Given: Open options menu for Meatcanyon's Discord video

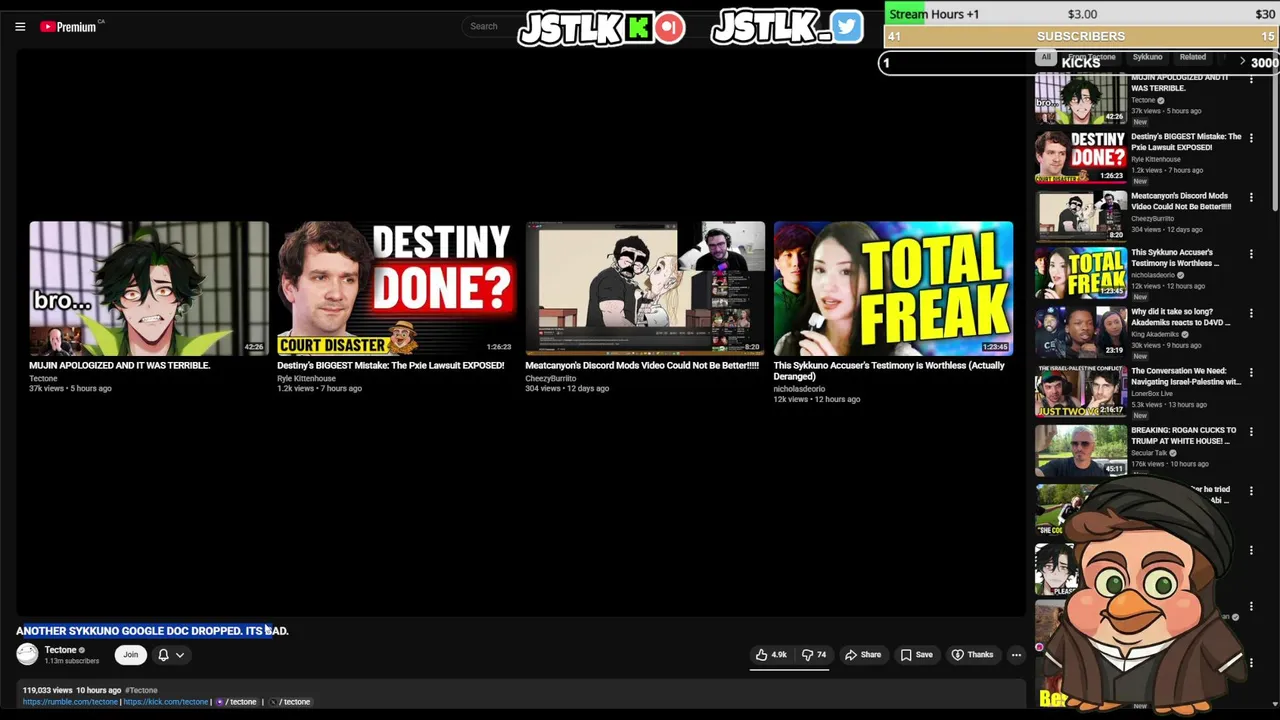Looking at the screenshot, I should (1251, 197).
